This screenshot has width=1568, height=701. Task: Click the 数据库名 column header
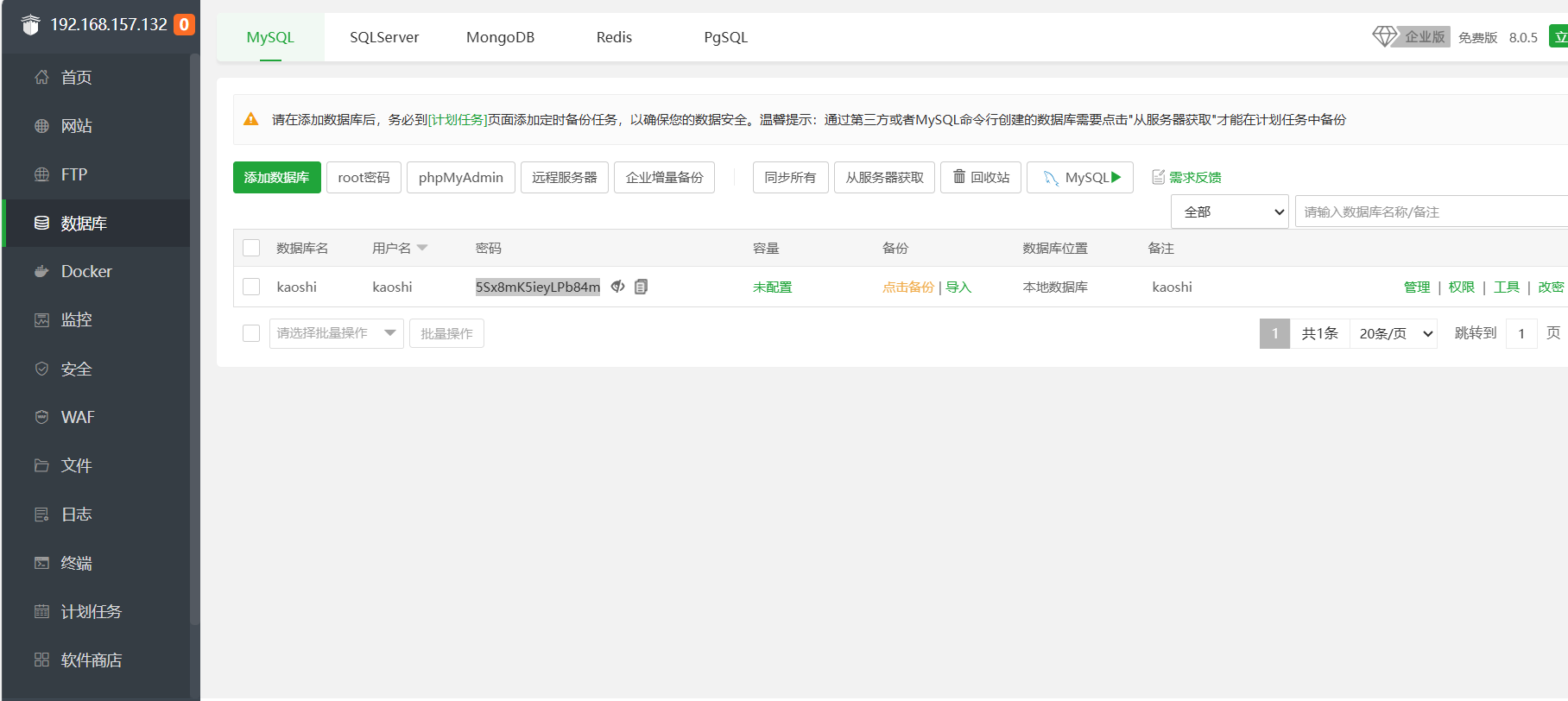[302, 248]
